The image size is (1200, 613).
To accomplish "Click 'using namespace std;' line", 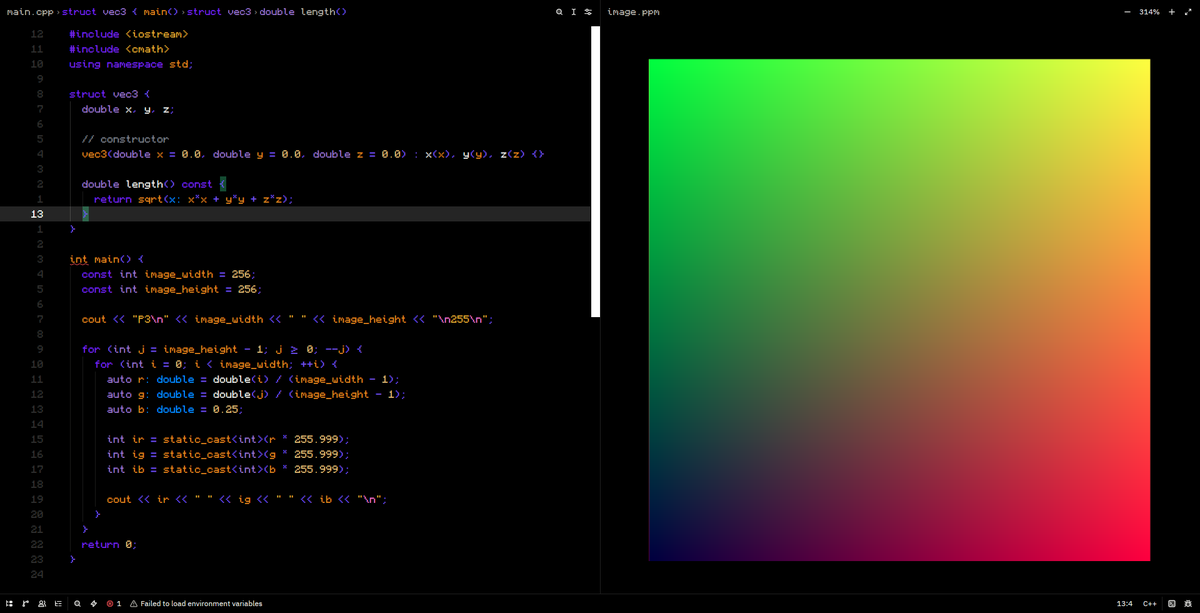I will pos(131,64).
